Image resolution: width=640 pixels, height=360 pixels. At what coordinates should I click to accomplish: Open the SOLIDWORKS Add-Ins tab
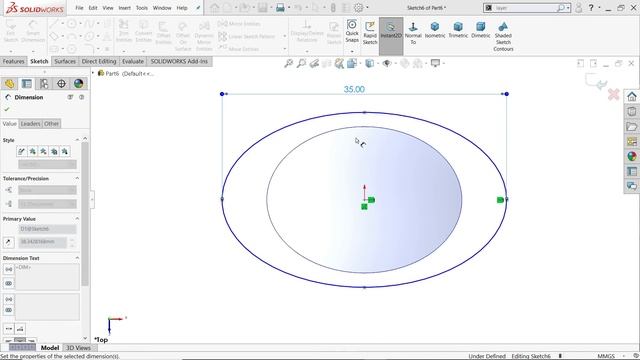tap(179, 62)
